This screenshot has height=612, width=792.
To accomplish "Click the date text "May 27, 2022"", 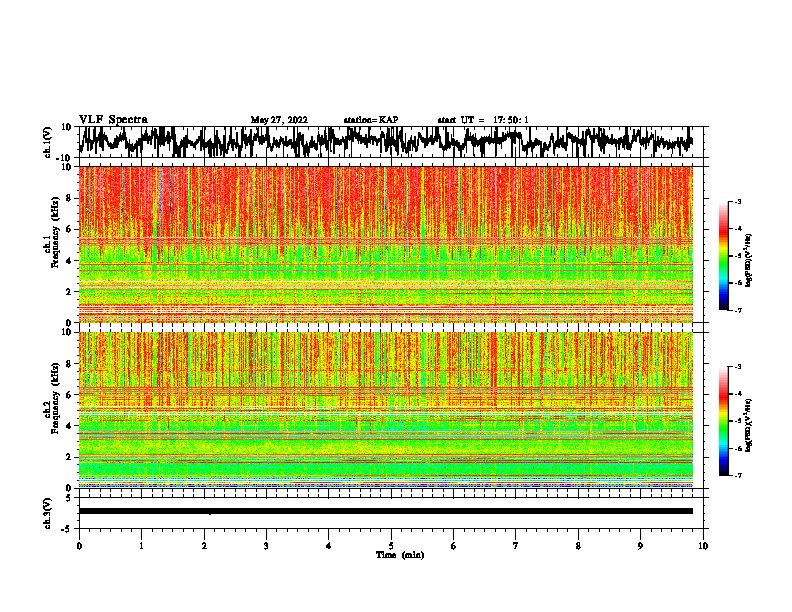I will point(279,120).
